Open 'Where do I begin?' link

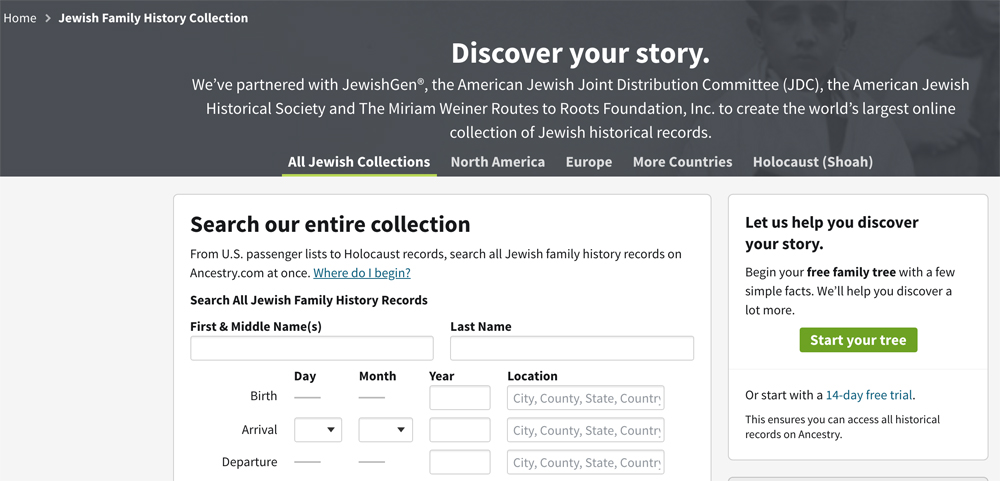tap(362, 273)
